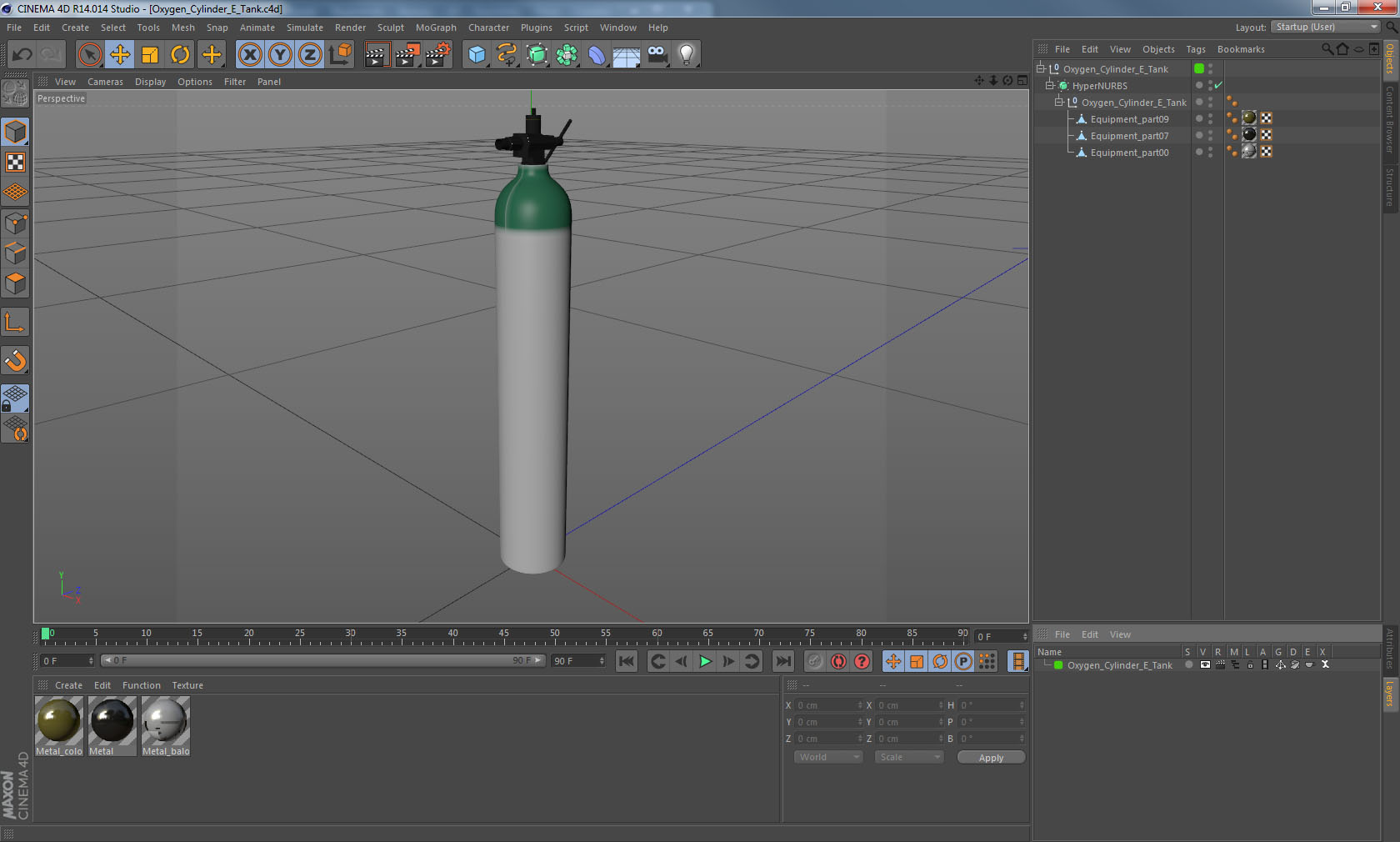Enable Polygons mode in left toolbar

16,283
